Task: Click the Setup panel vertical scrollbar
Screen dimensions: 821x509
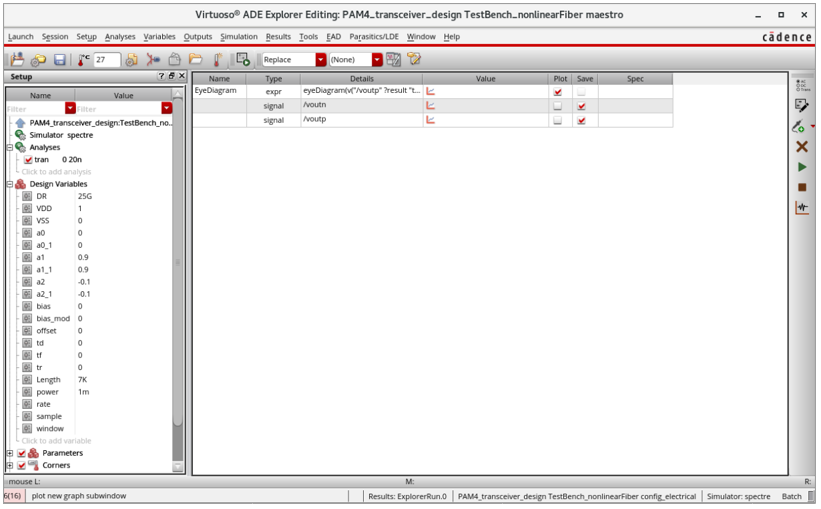Action: [x=178, y=262]
